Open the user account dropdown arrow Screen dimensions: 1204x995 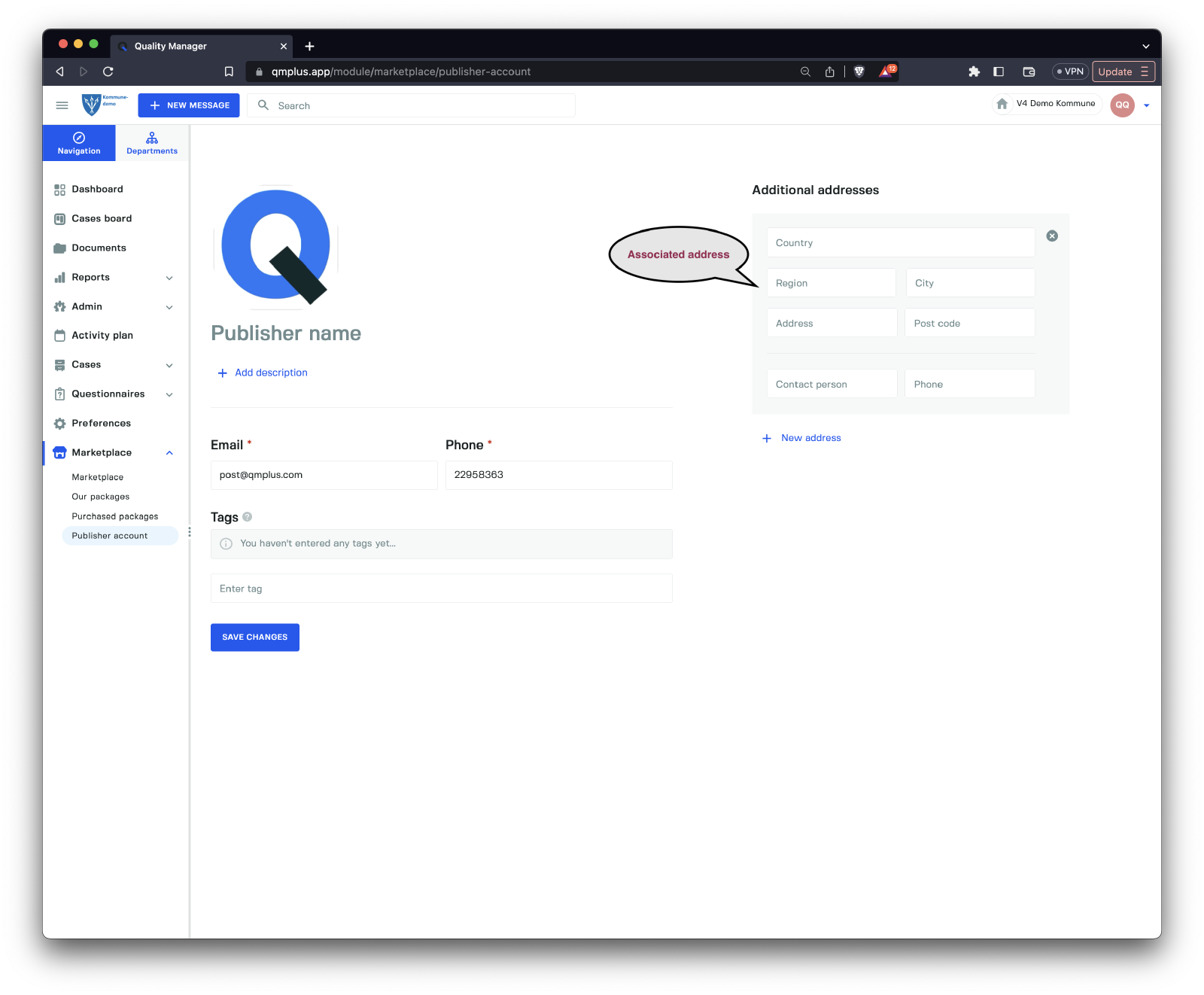1147,105
